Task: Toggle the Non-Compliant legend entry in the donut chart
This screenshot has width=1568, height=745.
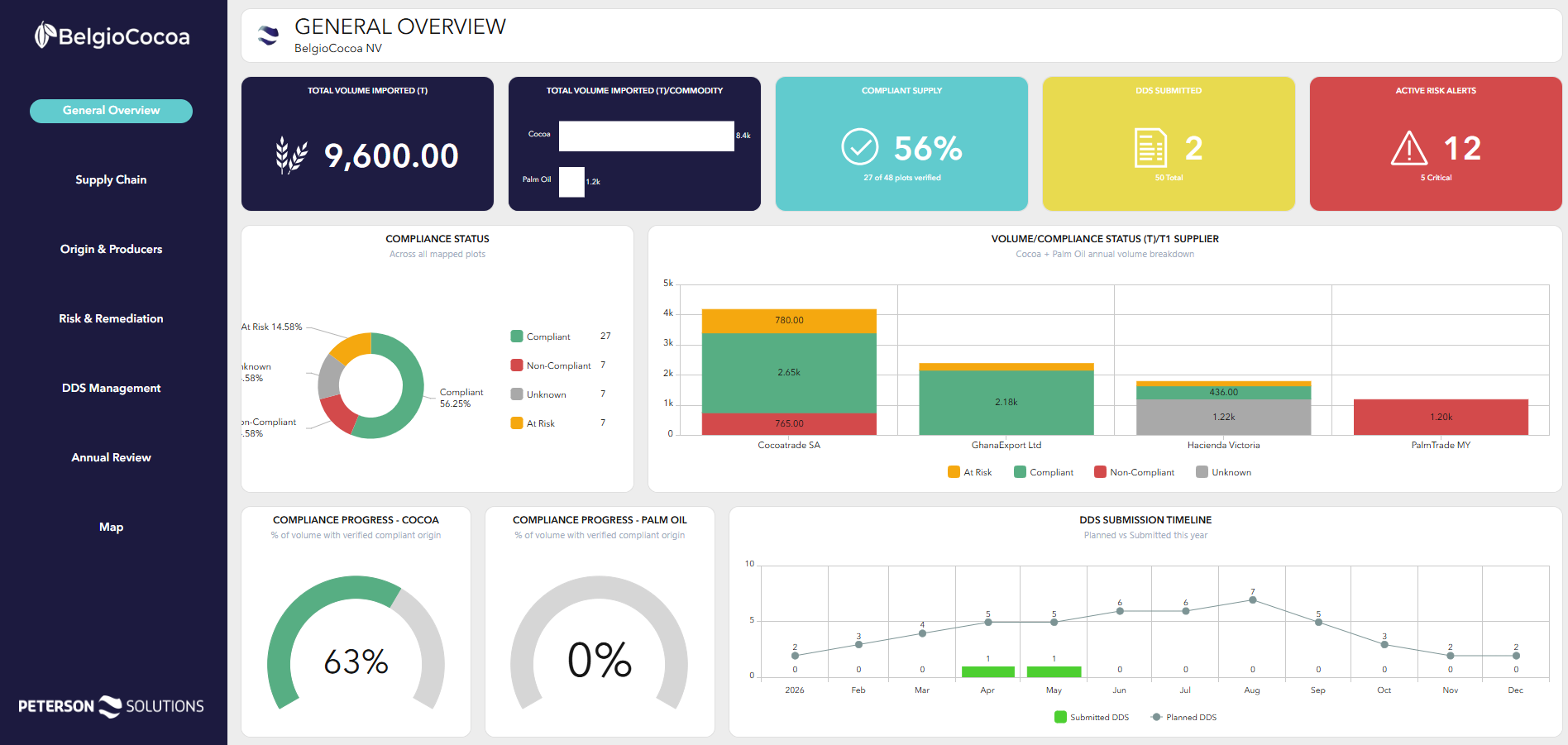Action: (551, 365)
